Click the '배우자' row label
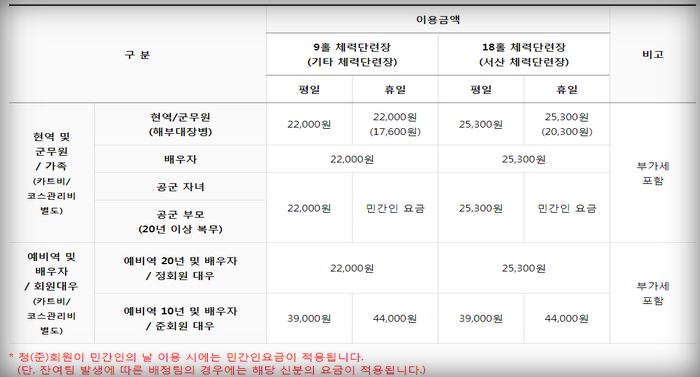This screenshot has width=700, height=377. [x=180, y=159]
